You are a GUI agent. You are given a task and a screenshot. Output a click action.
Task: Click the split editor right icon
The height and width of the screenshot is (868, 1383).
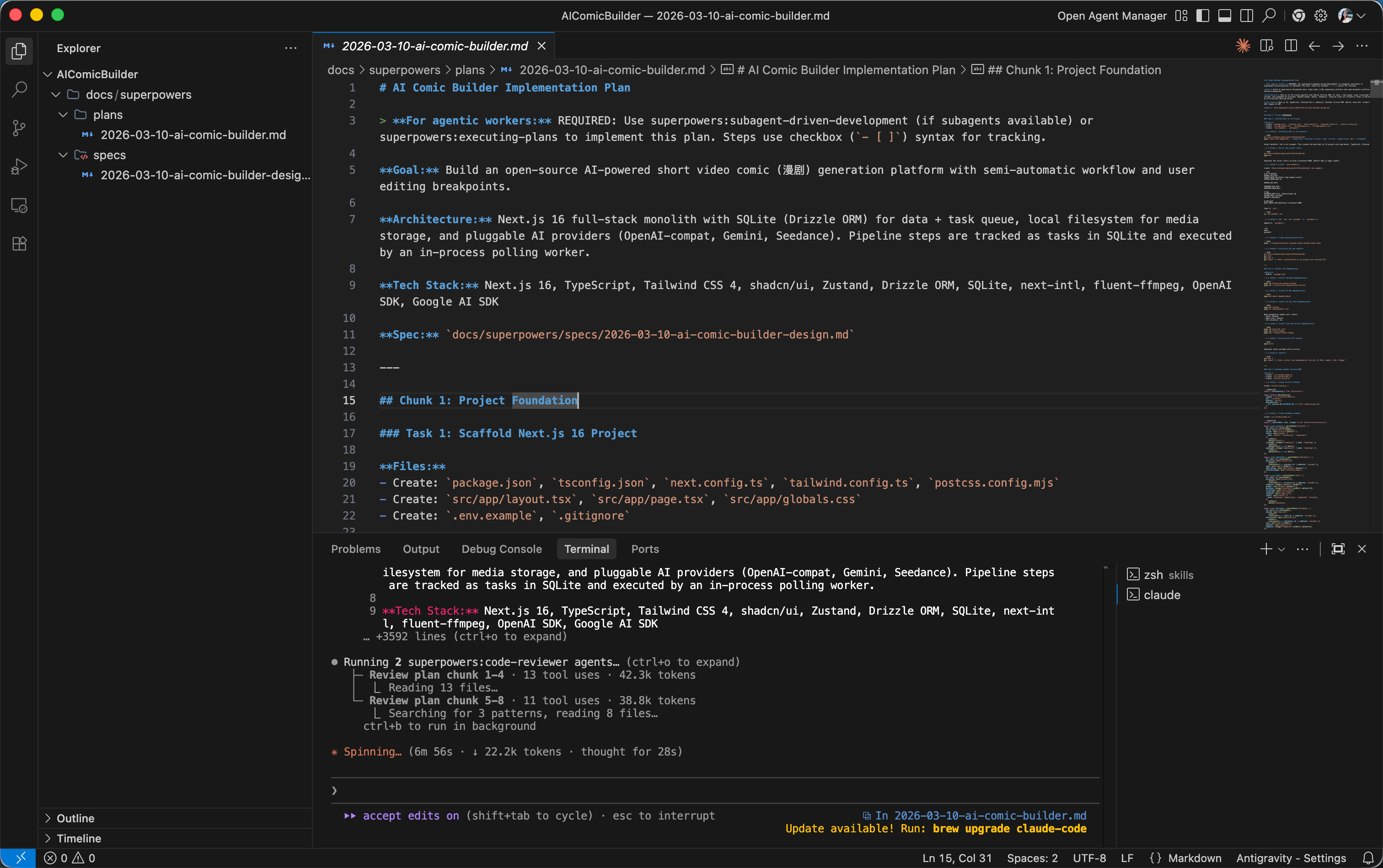(1291, 46)
